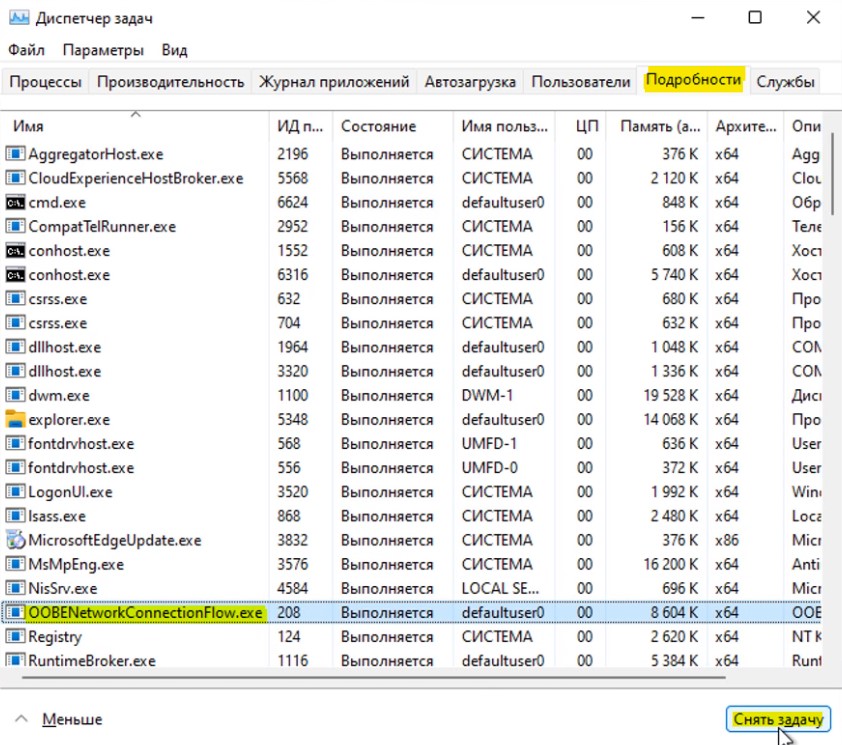Select the OOBENetworkConnectionFlow.exe row name

(x=146, y=612)
